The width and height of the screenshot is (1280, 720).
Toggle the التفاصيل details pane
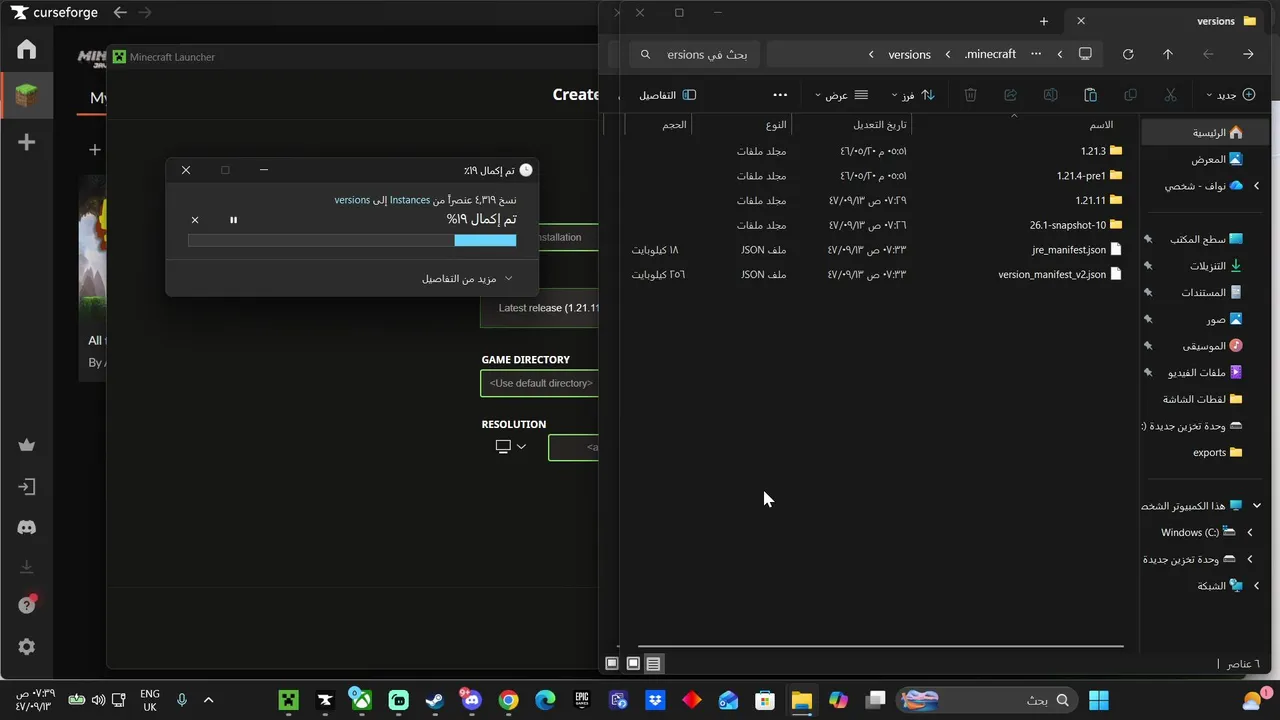[667, 95]
